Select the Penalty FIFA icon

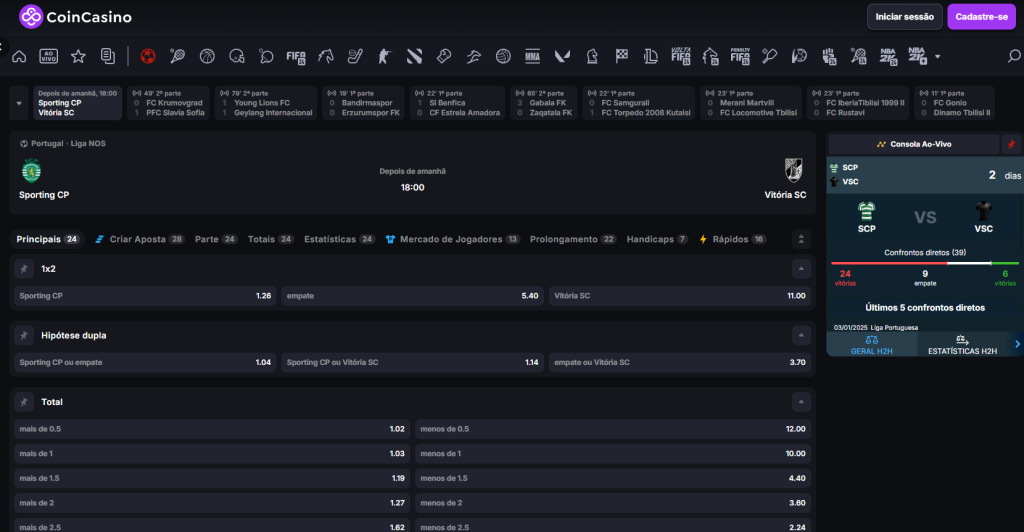[x=740, y=56]
